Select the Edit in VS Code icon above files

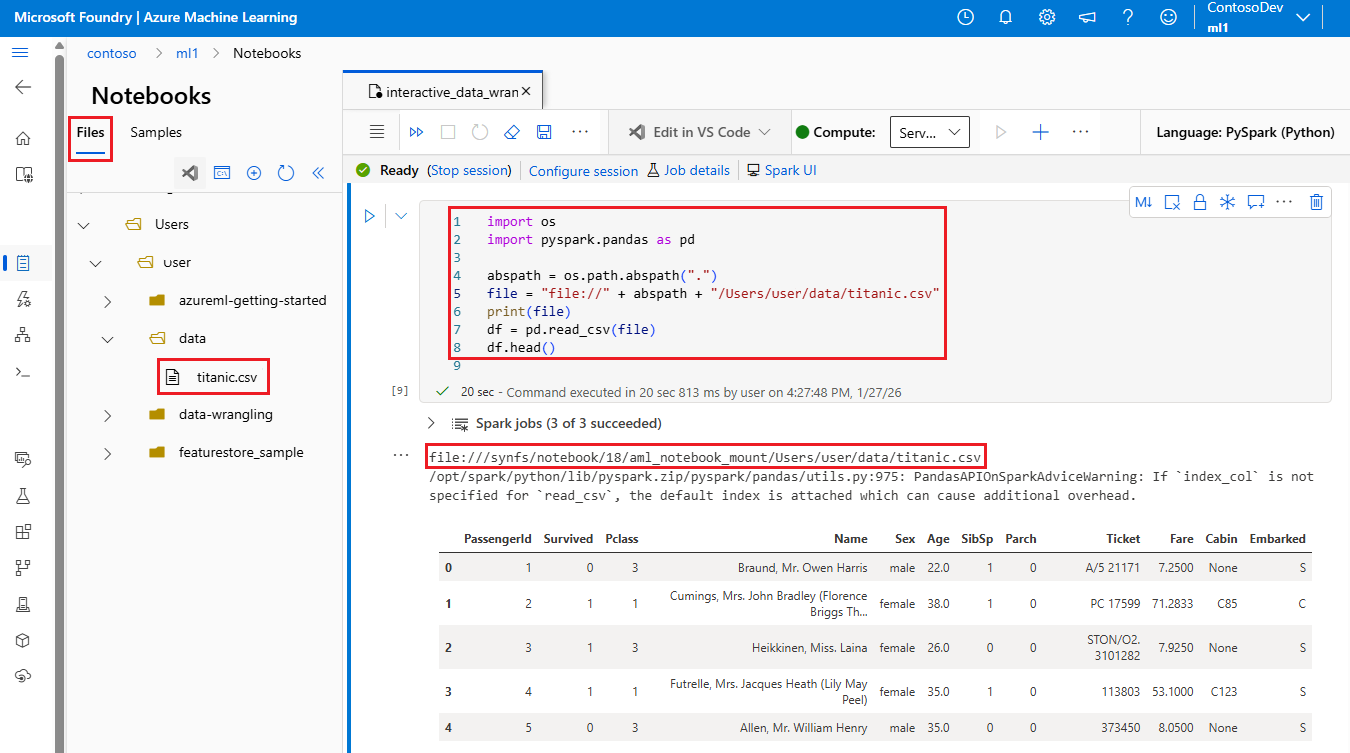point(189,172)
